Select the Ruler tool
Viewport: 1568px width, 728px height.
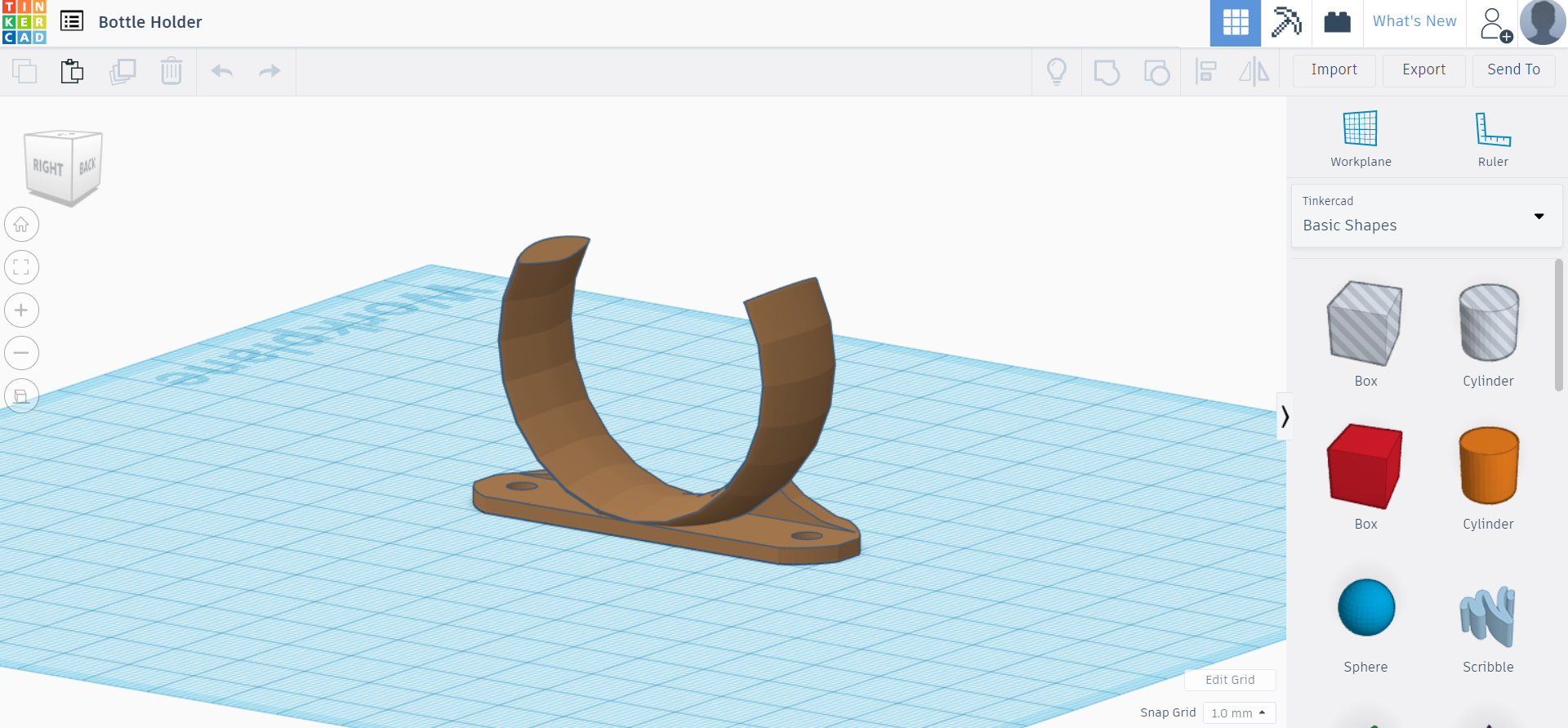pyautogui.click(x=1493, y=139)
